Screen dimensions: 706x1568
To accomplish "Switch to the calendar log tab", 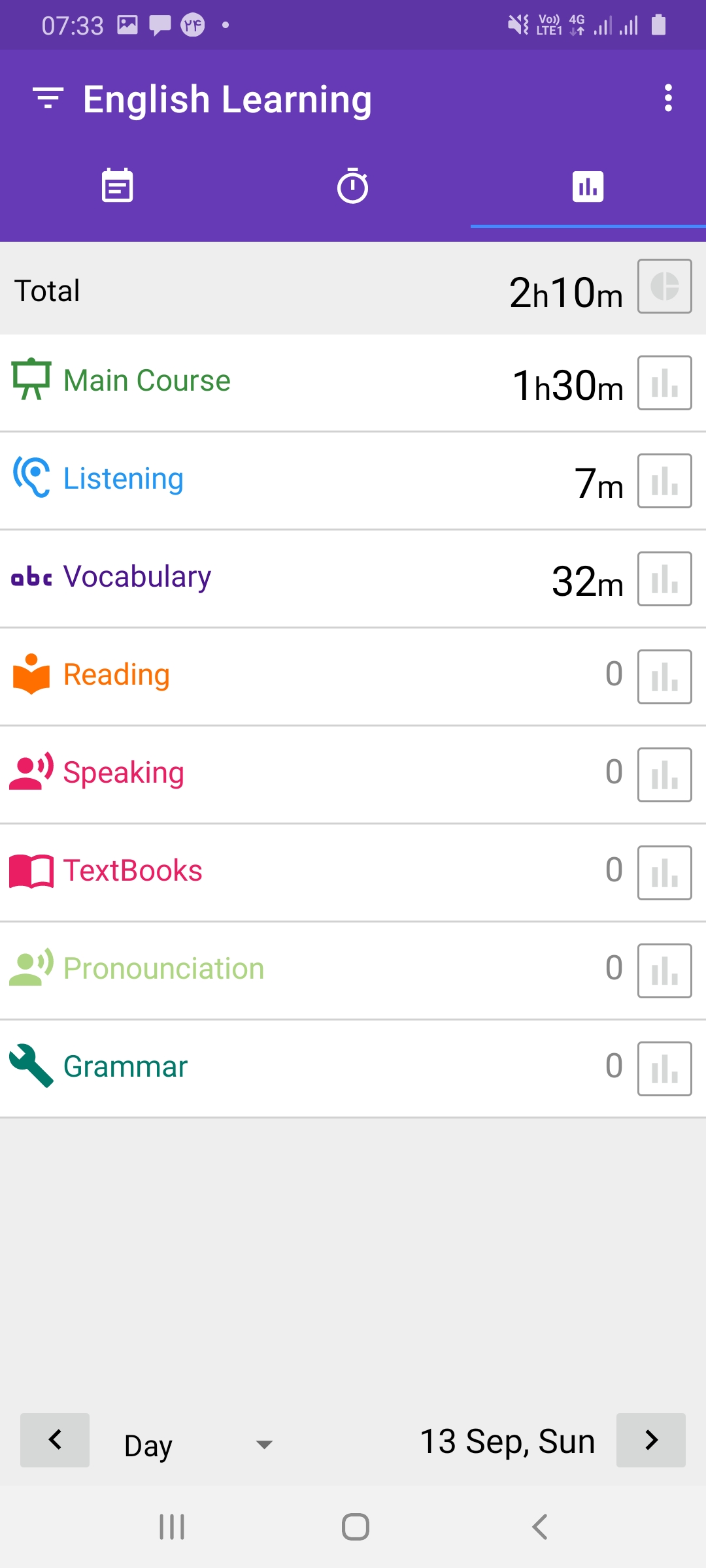I will point(118,186).
